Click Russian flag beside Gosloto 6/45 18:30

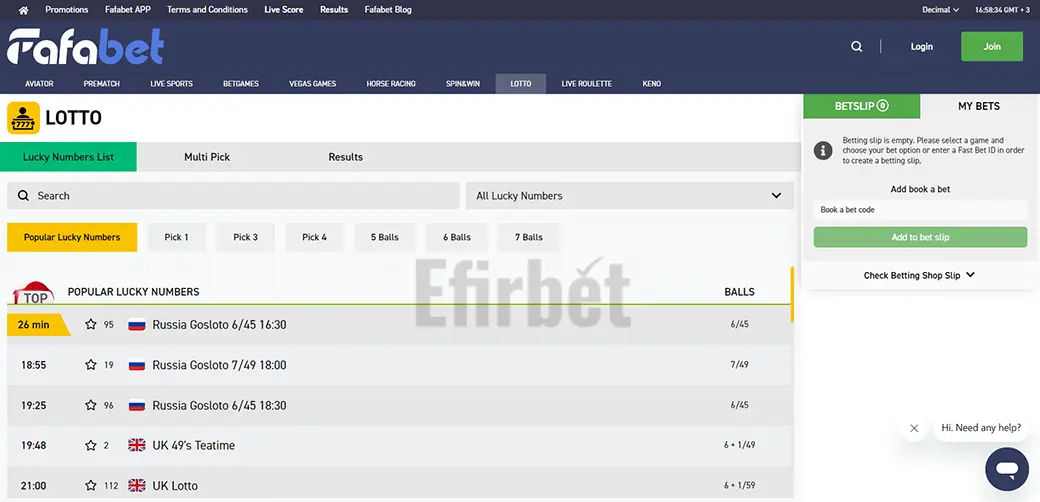[x=137, y=405]
